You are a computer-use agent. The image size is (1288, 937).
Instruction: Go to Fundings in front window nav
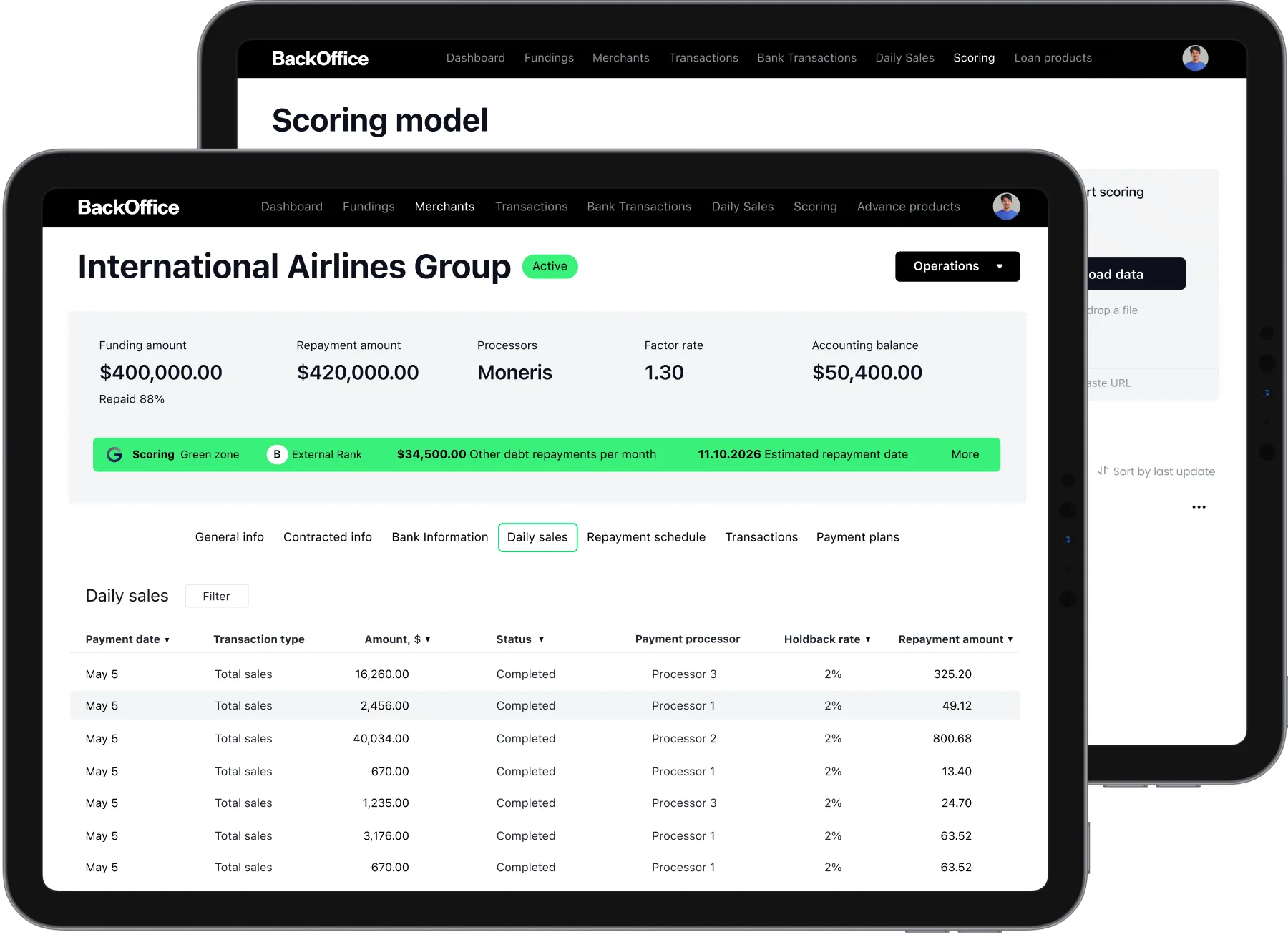(x=369, y=207)
